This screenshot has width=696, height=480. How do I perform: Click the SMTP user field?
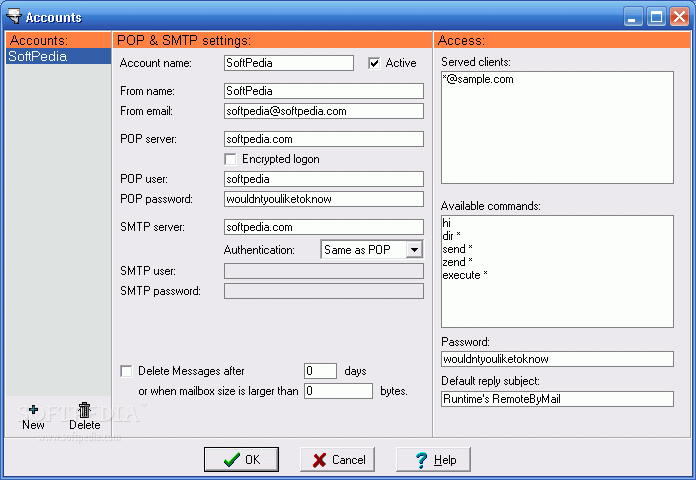(x=324, y=271)
